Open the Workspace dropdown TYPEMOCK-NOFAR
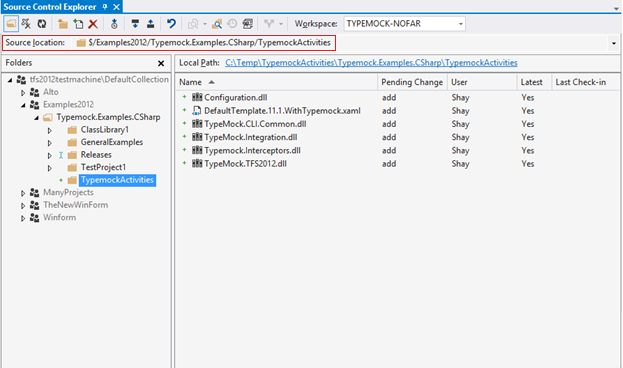The height and width of the screenshot is (368, 623). pos(404,24)
